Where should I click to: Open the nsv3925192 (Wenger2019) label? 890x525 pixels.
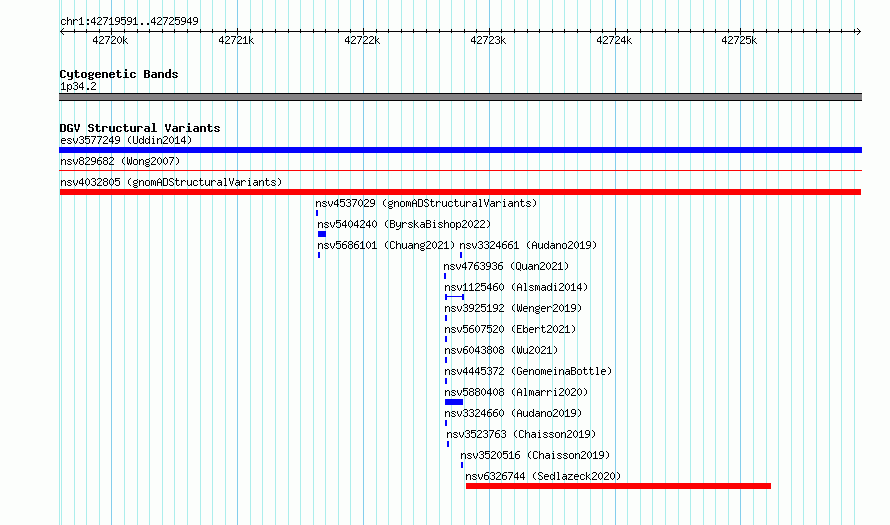[x=513, y=308]
